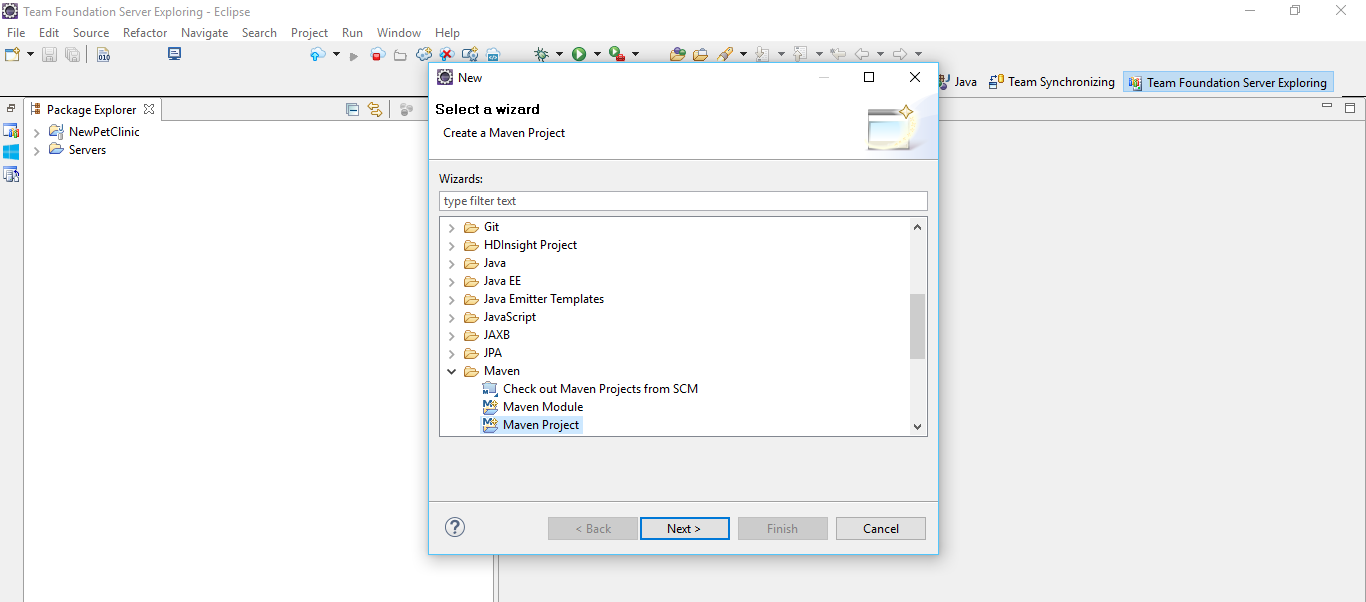Click the top icon in left sidebar
Screen dimensions: 1366x602
point(11,131)
